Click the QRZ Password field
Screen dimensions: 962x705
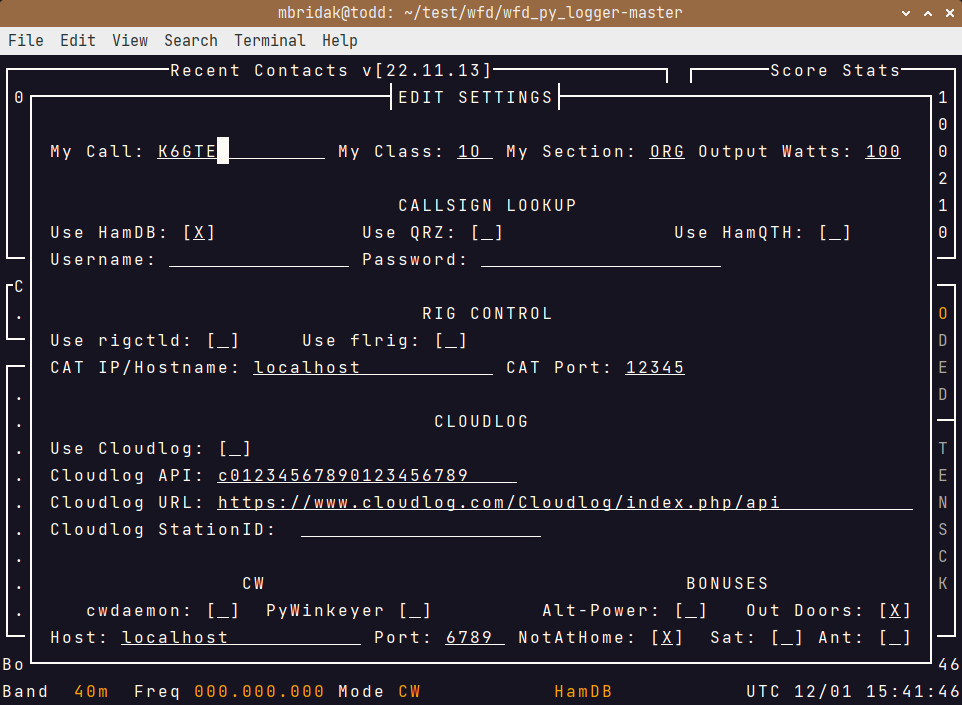600,260
